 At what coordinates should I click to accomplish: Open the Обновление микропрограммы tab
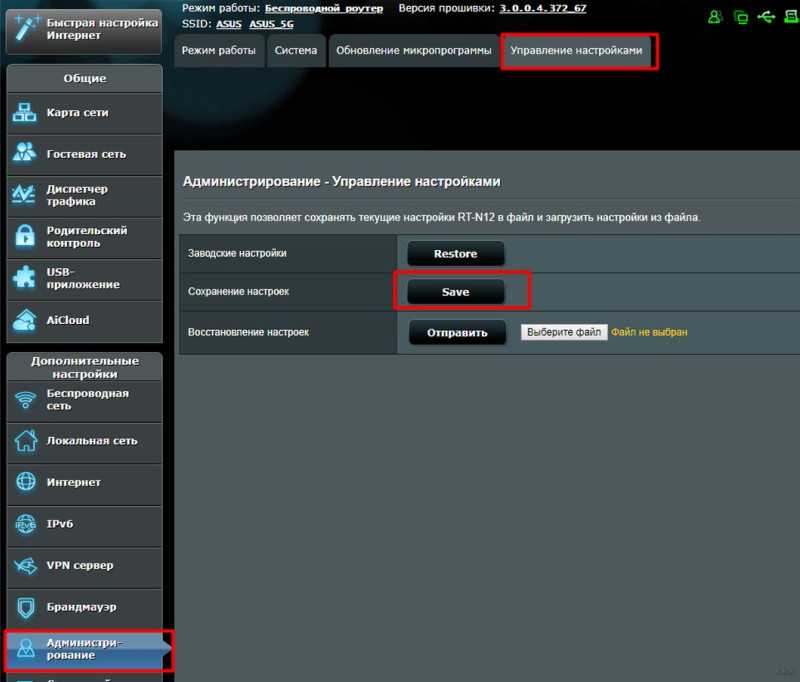(413, 50)
